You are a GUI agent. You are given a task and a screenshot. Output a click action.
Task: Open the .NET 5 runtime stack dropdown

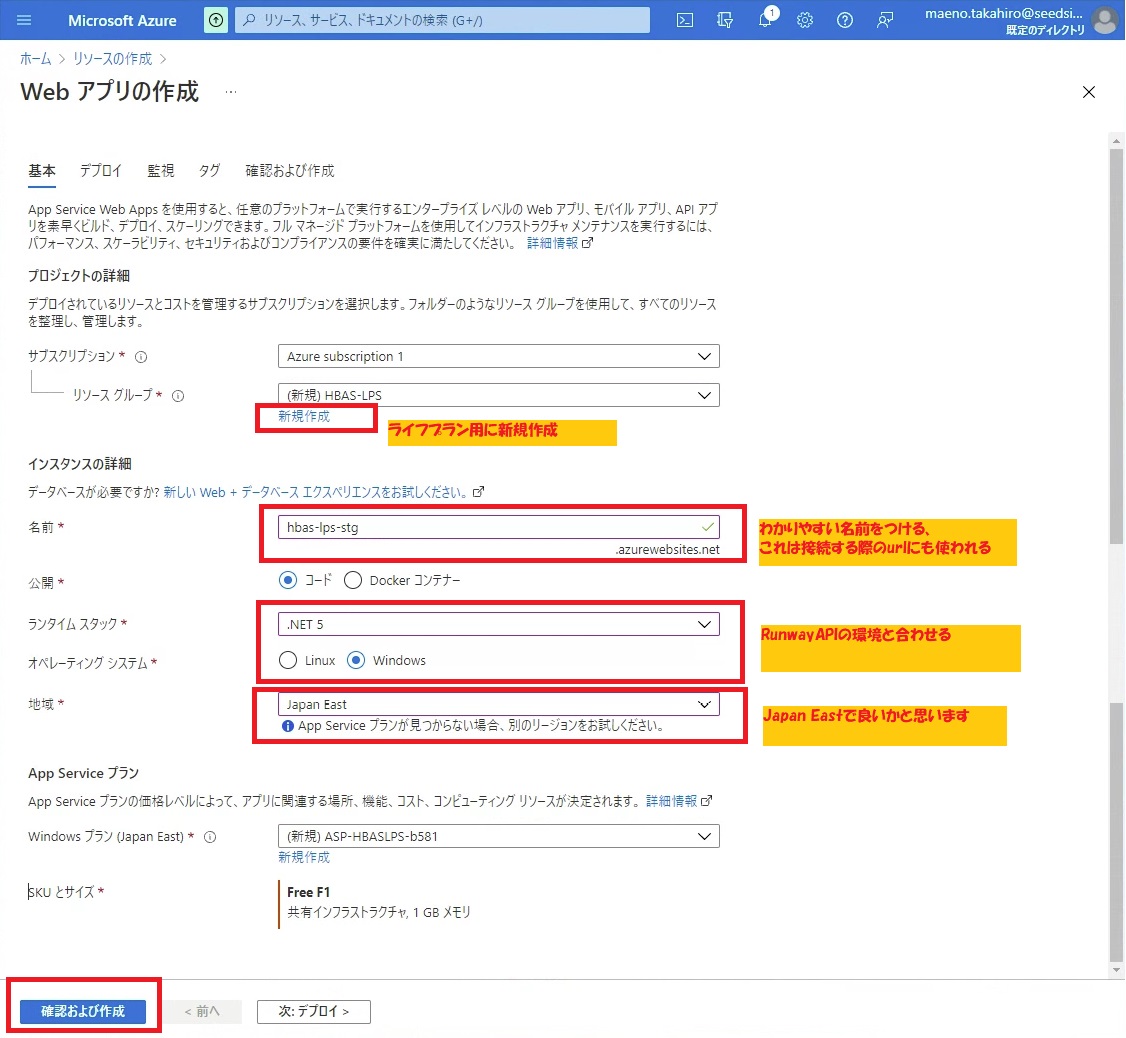[x=498, y=624]
